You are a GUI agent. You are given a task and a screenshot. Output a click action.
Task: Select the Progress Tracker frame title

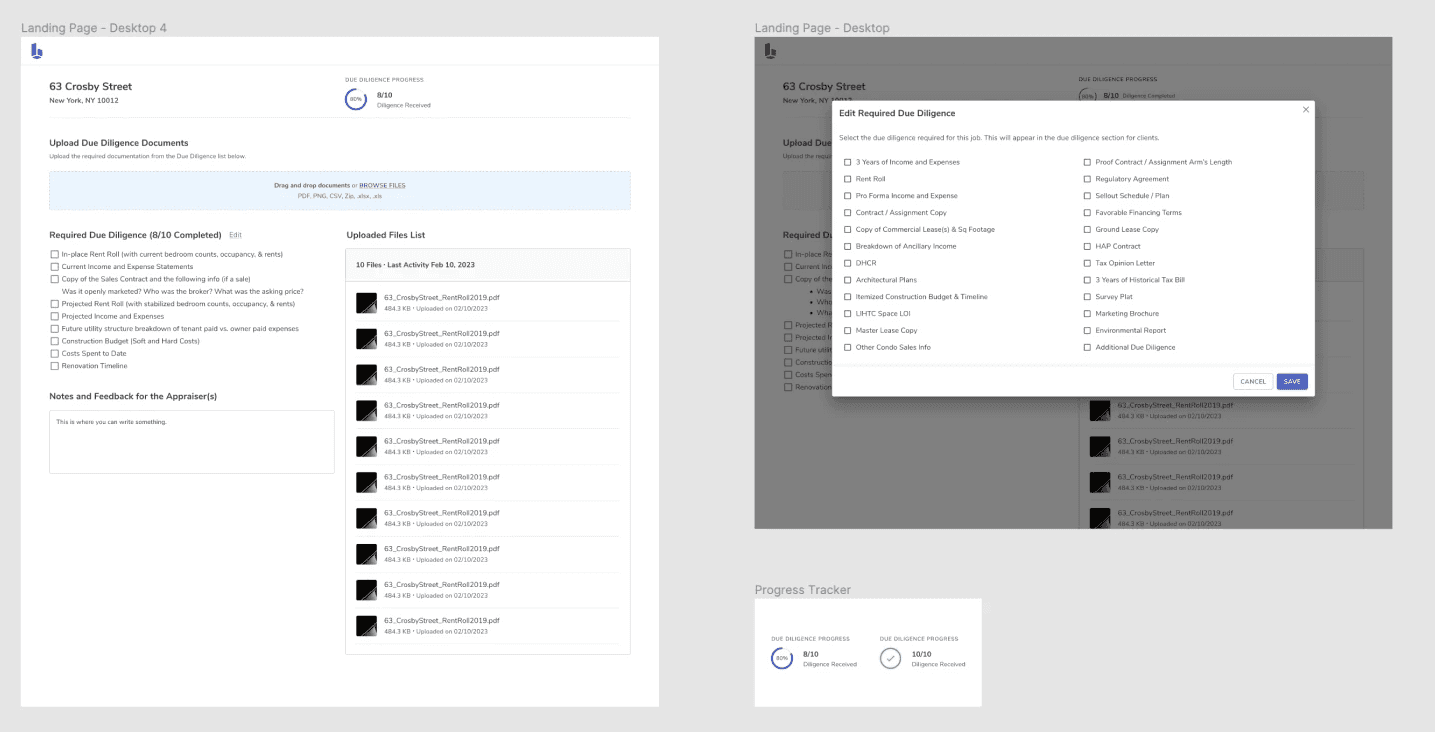coord(803,590)
